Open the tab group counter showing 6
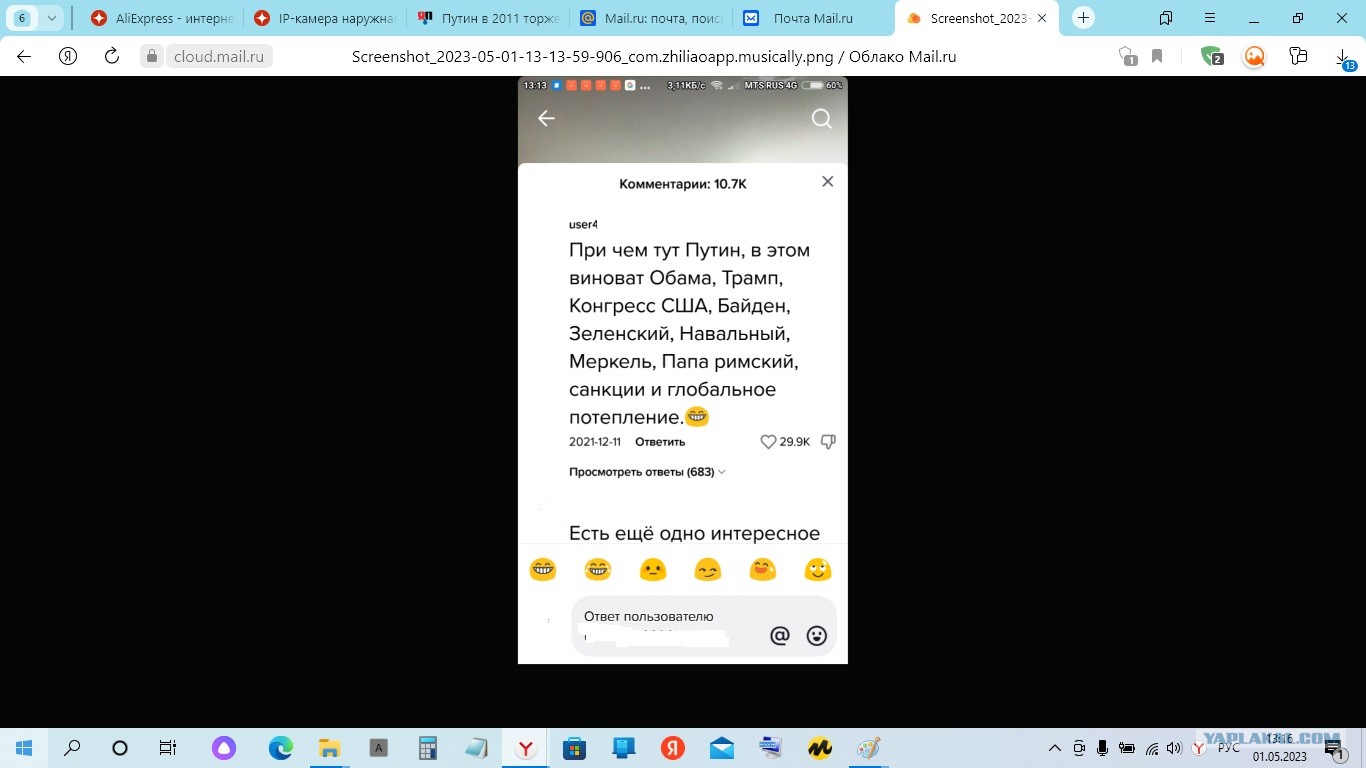 point(22,18)
